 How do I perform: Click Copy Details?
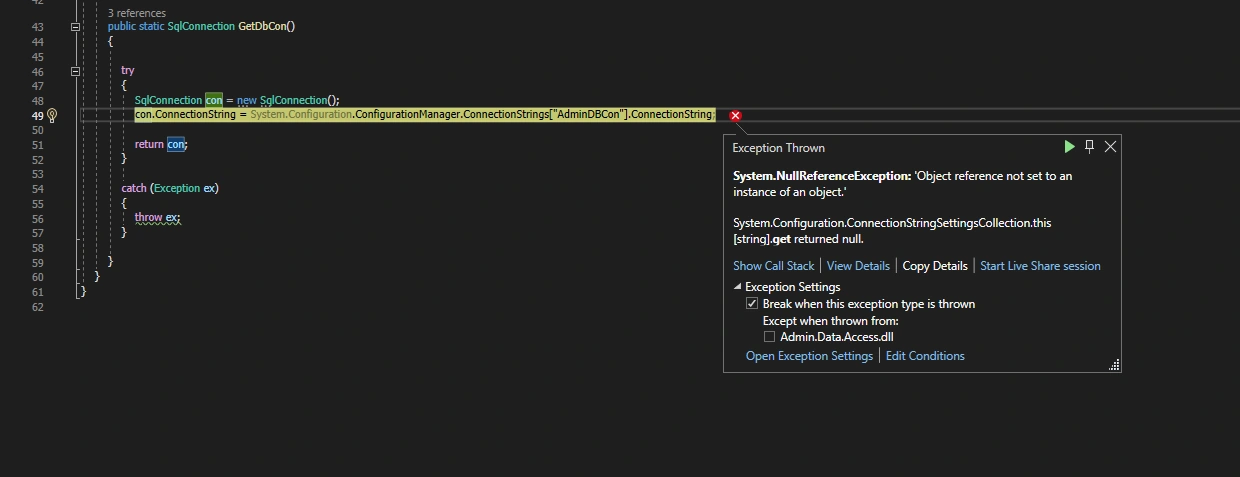point(935,266)
